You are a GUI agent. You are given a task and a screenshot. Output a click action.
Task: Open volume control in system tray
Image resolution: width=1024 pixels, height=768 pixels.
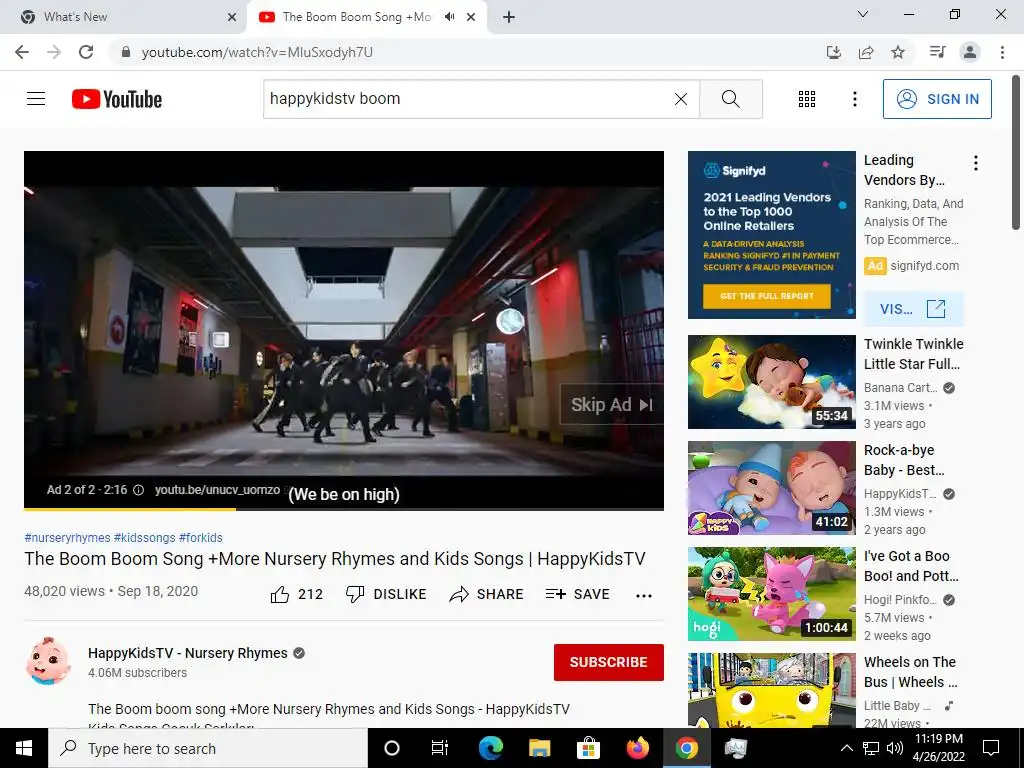[x=894, y=748]
